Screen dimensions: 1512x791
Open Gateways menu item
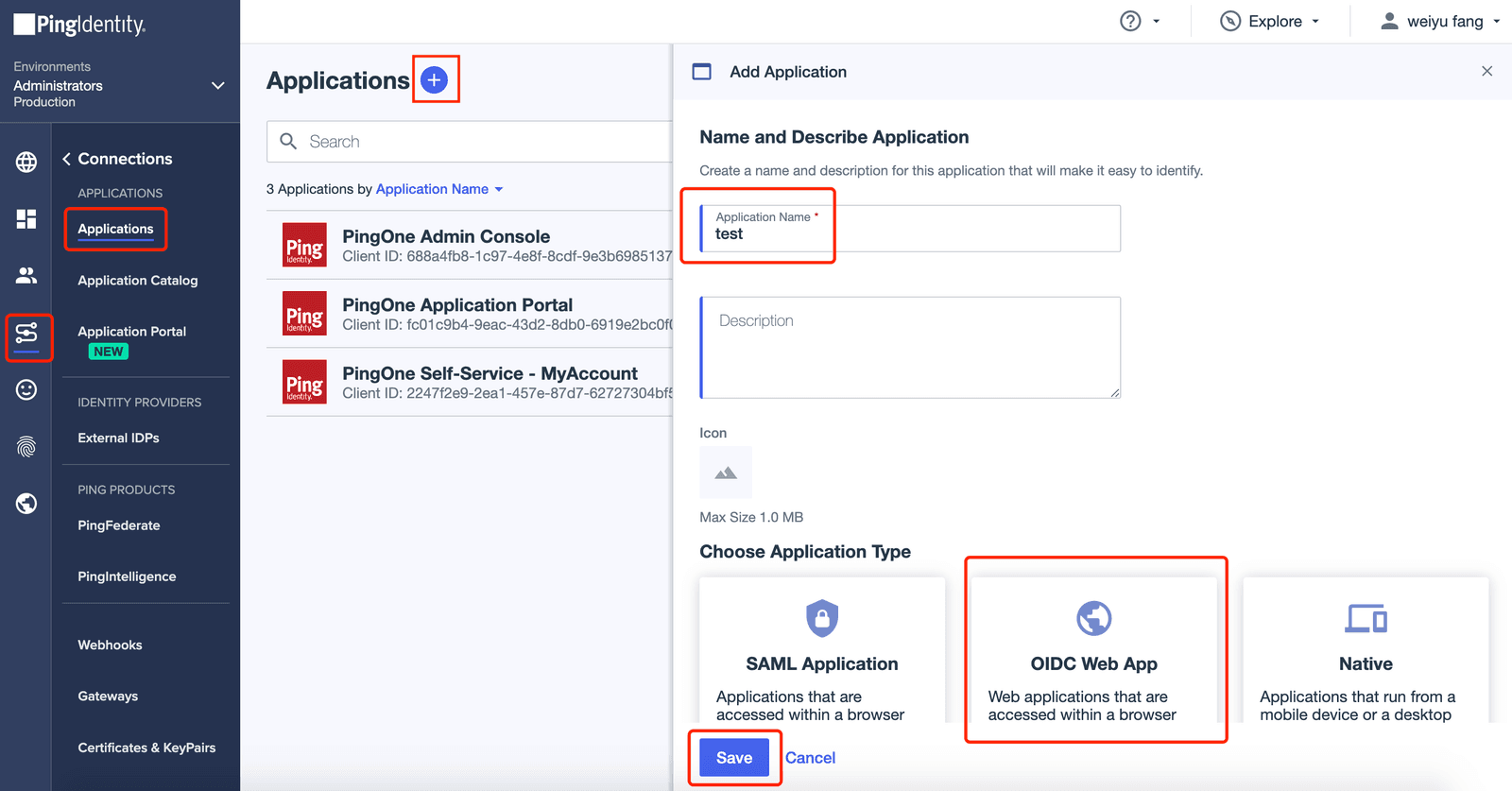[108, 696]
